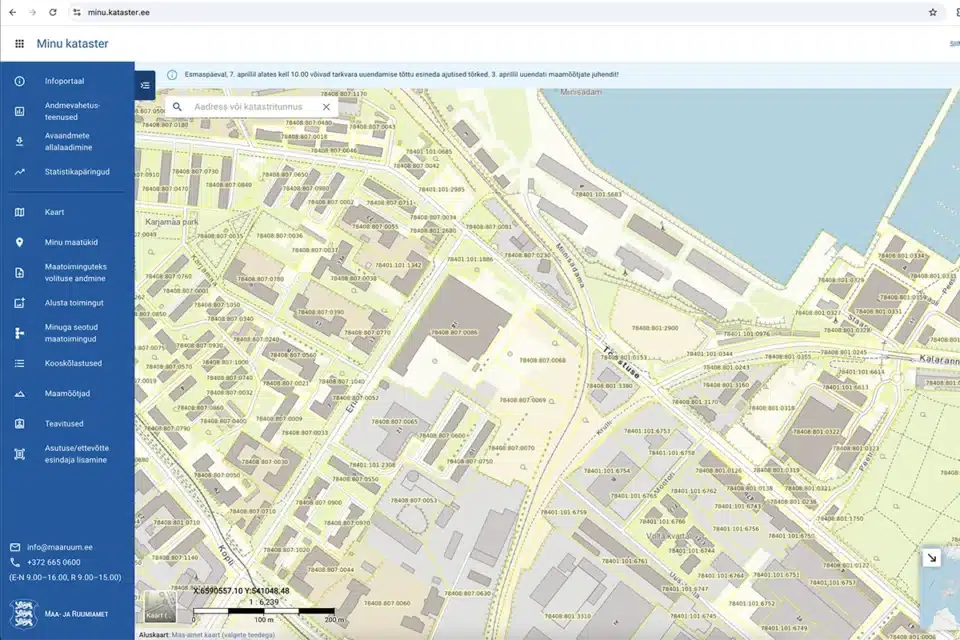The height and width of the screenshot is (640, 960).
Task: Click the Minu kataster title link
Action: 72,43
